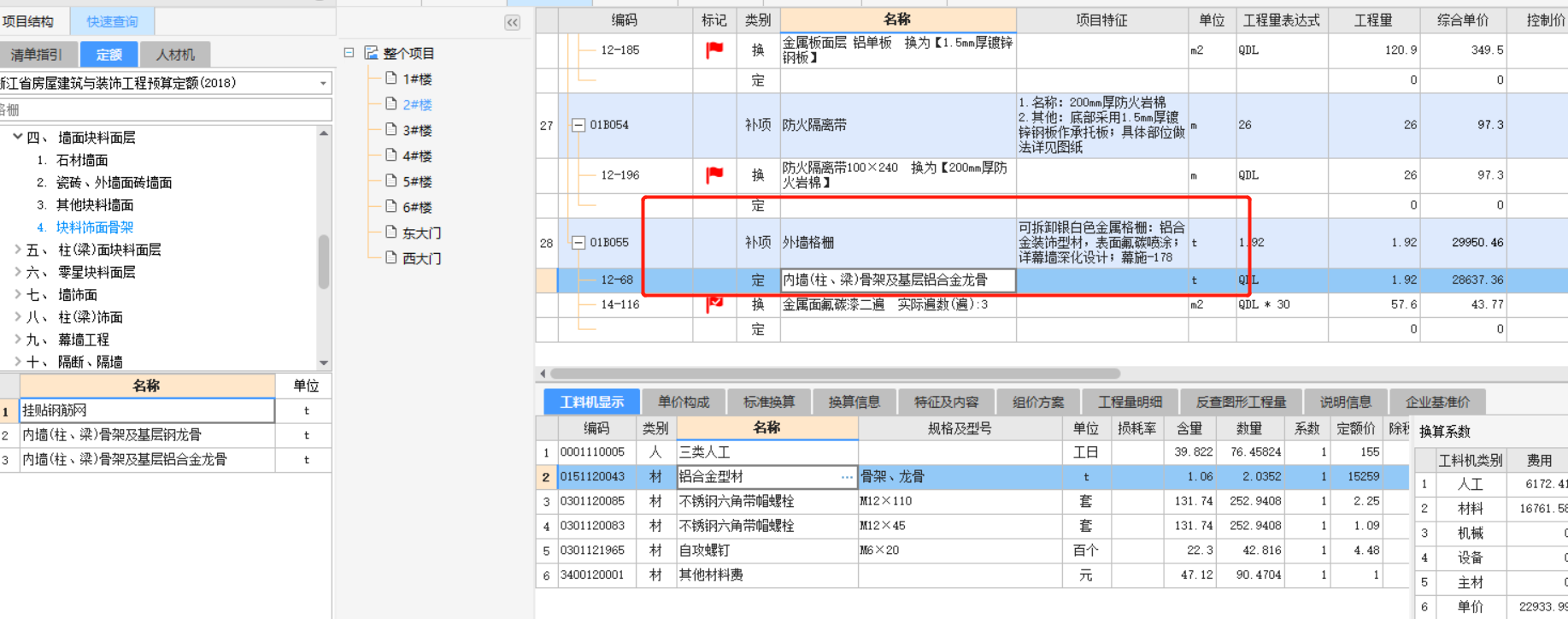Switch to the 快速查询 tab
The width and height of the screenshot is (1568, 619).
(x=112, y=21)
